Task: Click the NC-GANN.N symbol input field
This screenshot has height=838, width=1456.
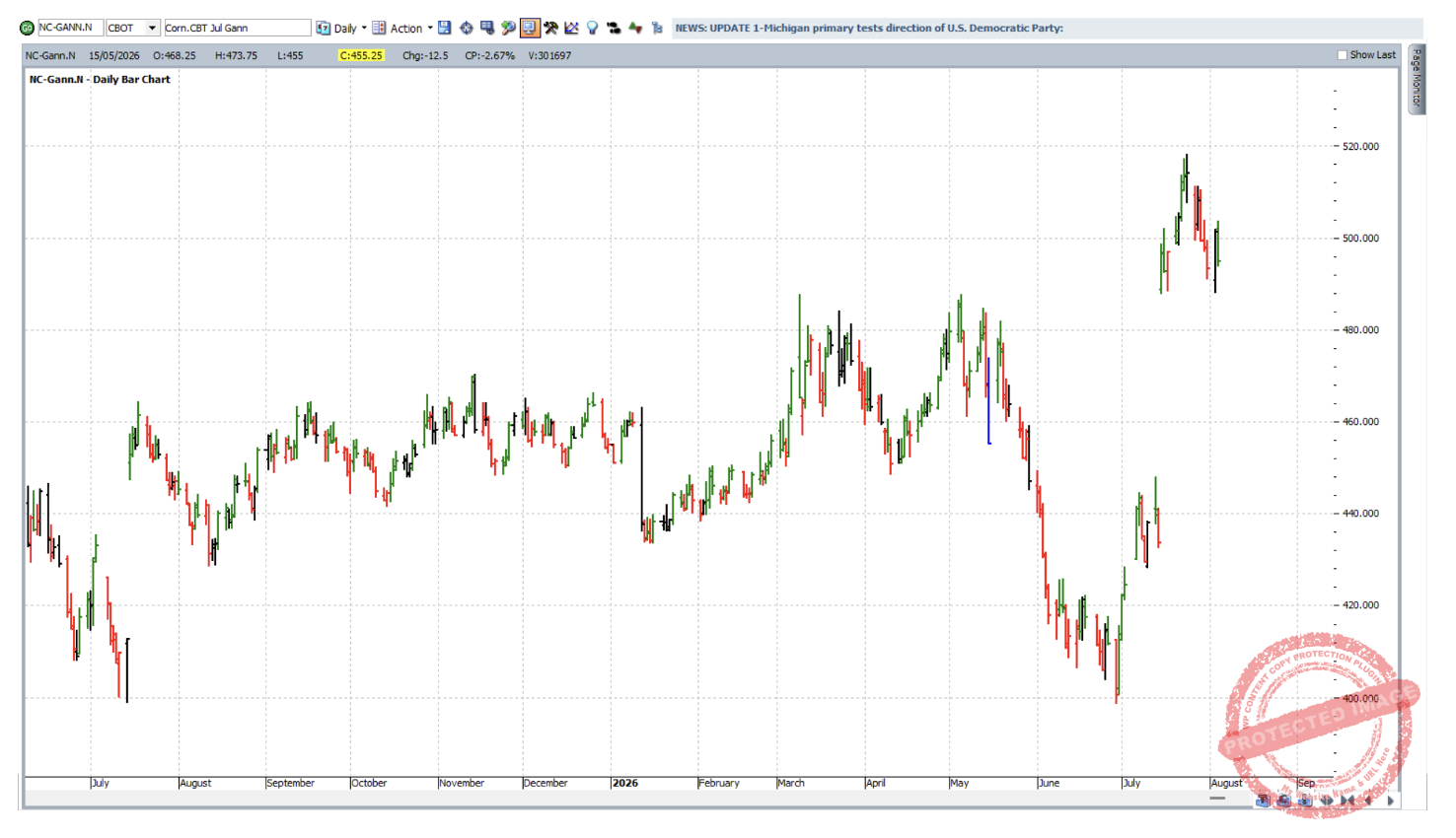Action: (x=70, y=28)
